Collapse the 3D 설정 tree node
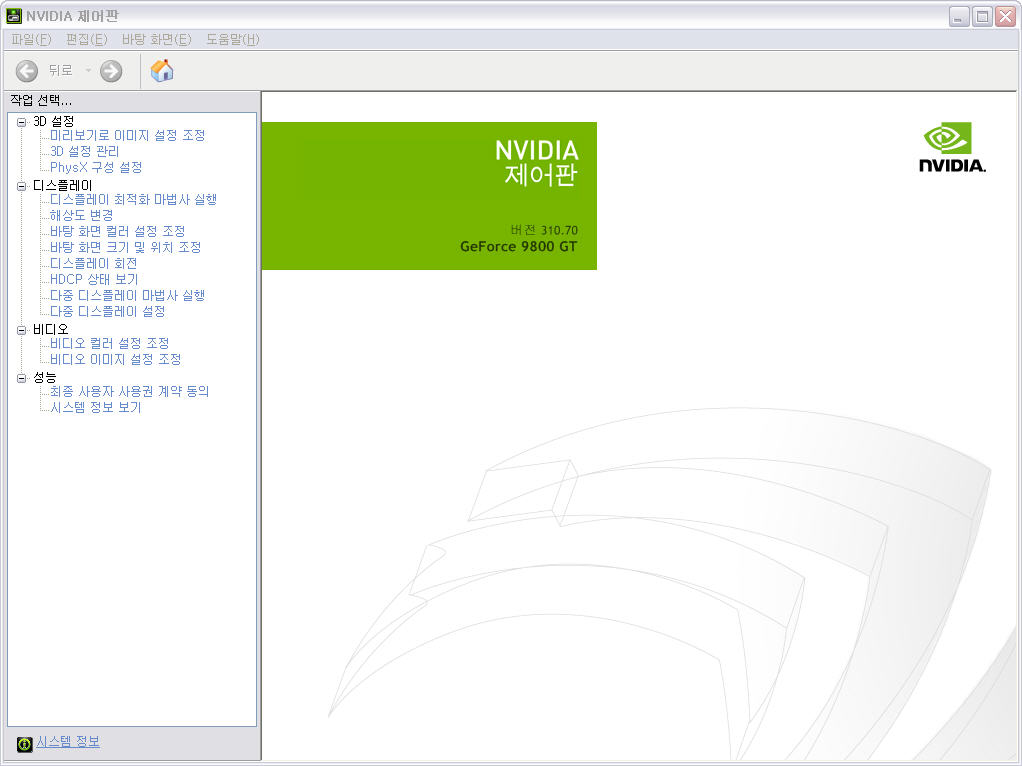 coord(22,122)
